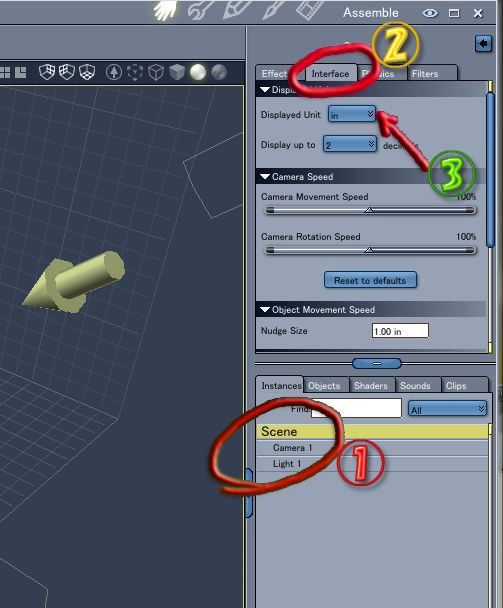
Task: Collapse the Camera Speed section
Action: pyautogui.click(x=265, y=177)
